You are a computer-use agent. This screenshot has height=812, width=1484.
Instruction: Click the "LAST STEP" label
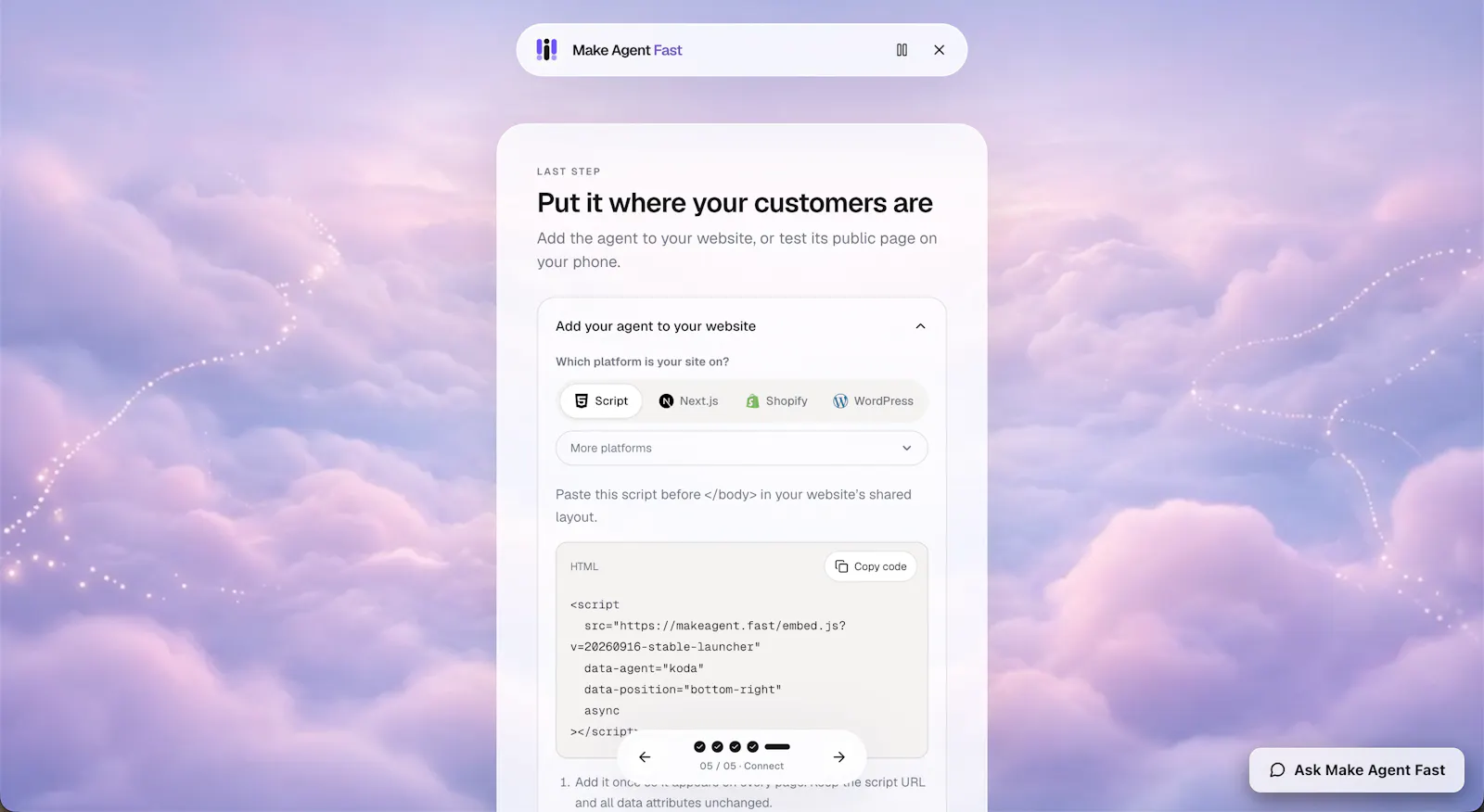click(x=569, y=171)
